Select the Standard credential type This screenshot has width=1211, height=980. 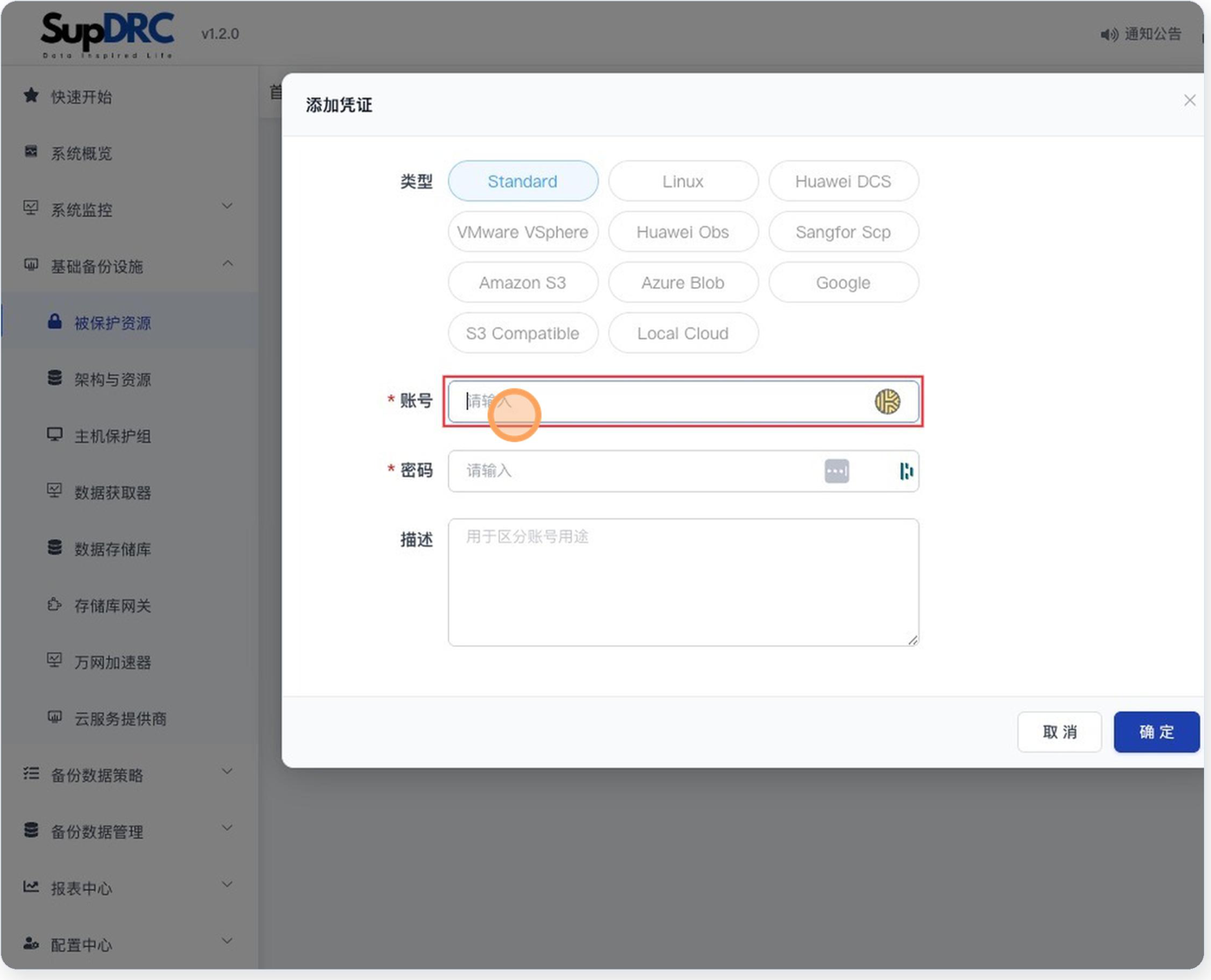(522, 181)
